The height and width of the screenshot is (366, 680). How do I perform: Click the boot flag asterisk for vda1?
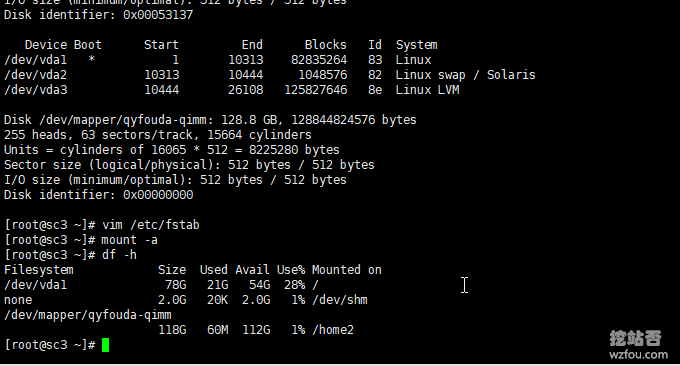click(91, 59)
